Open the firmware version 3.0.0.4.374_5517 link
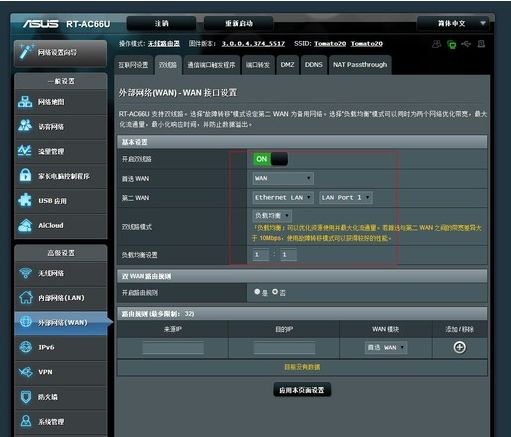Viewport: 511px width, 437px height. [x=253, y=44]
